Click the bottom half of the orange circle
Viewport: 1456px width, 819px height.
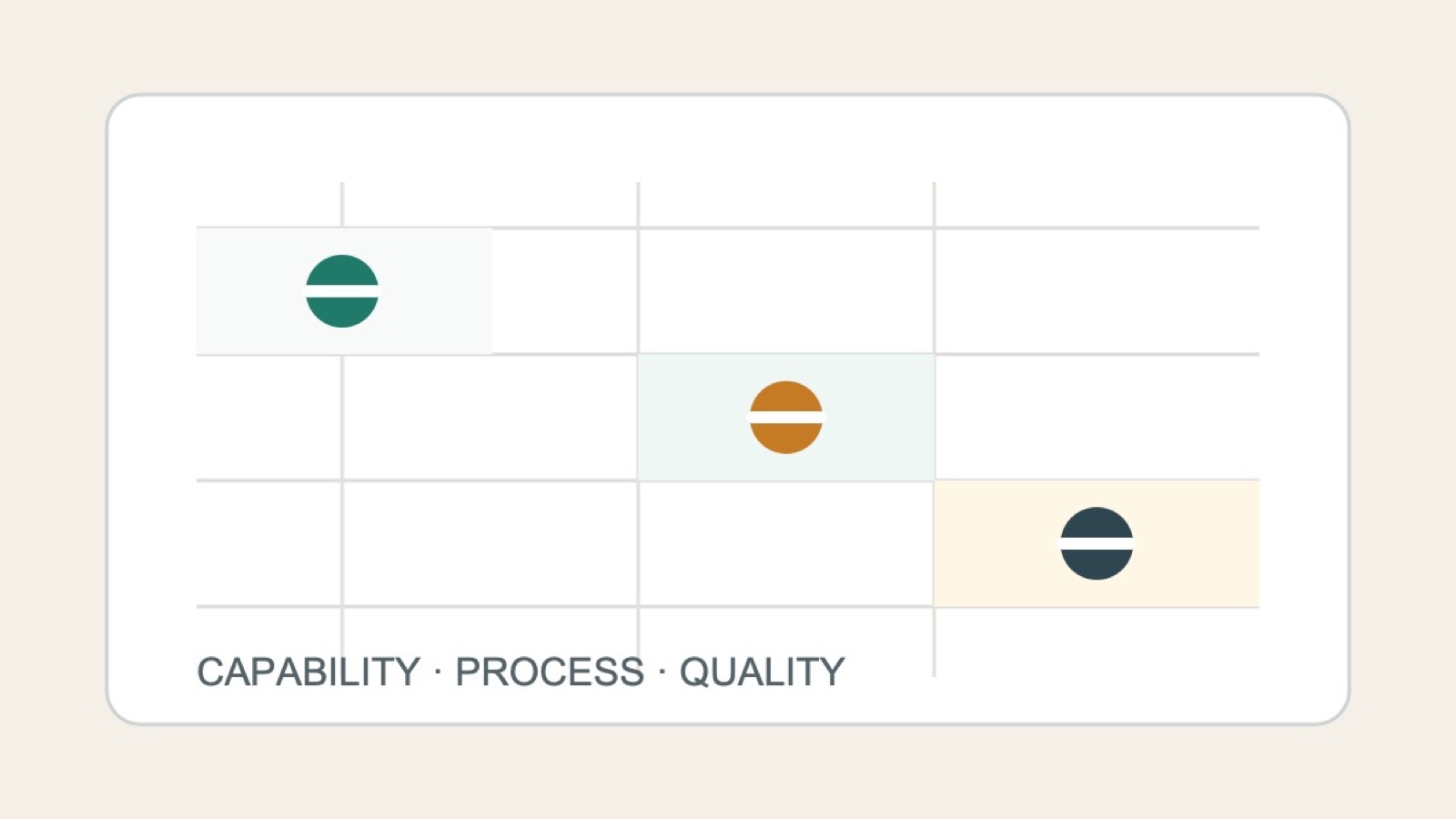(x=786, y=439)
